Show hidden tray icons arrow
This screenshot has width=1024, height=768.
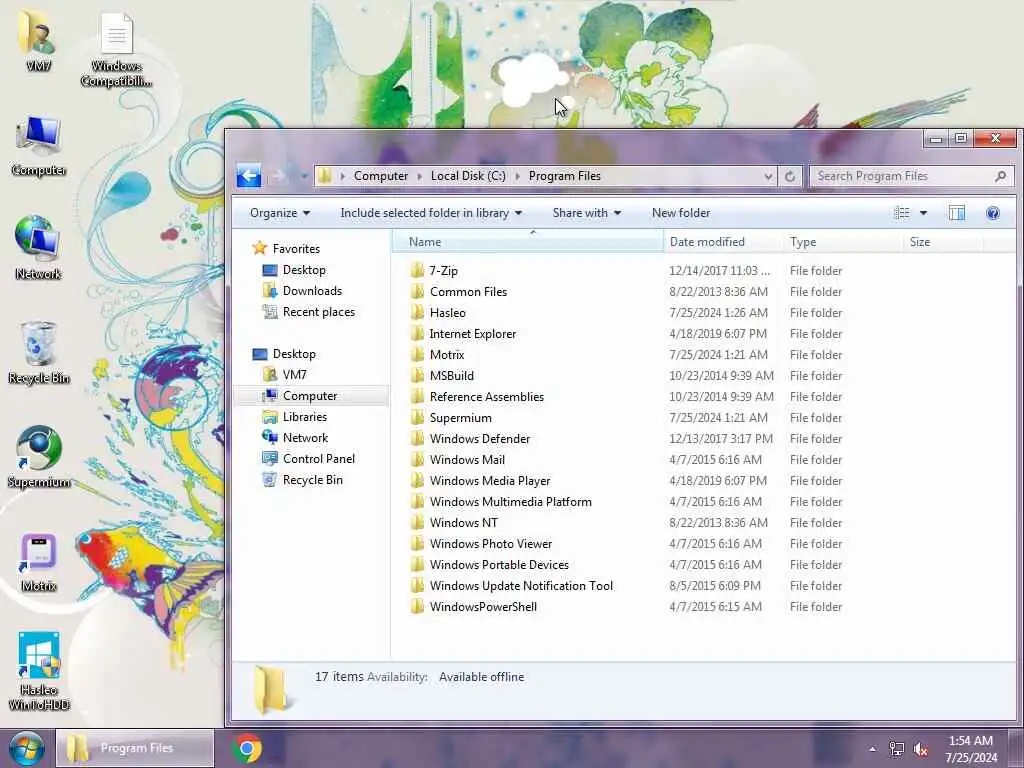(x=872, y=749)
